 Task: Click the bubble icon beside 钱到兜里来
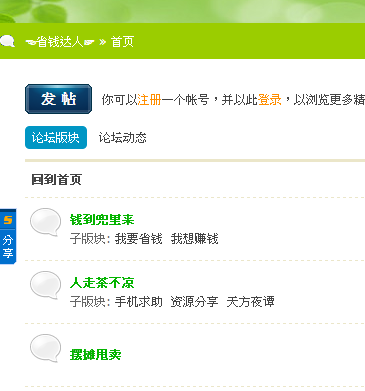point(46,222)
